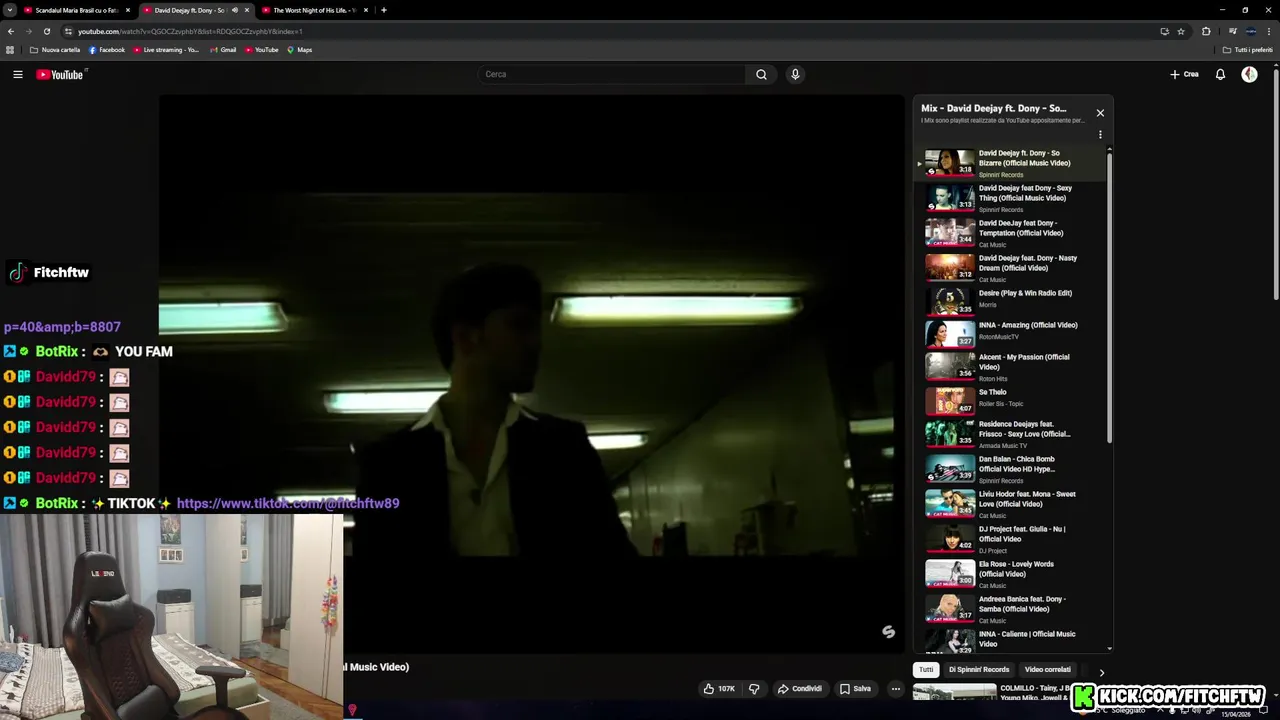Image resolution: width=1280 pixels, height=720 pixels.
Task: Open Tutti i preferiti folder
Action: [1248, 50]
